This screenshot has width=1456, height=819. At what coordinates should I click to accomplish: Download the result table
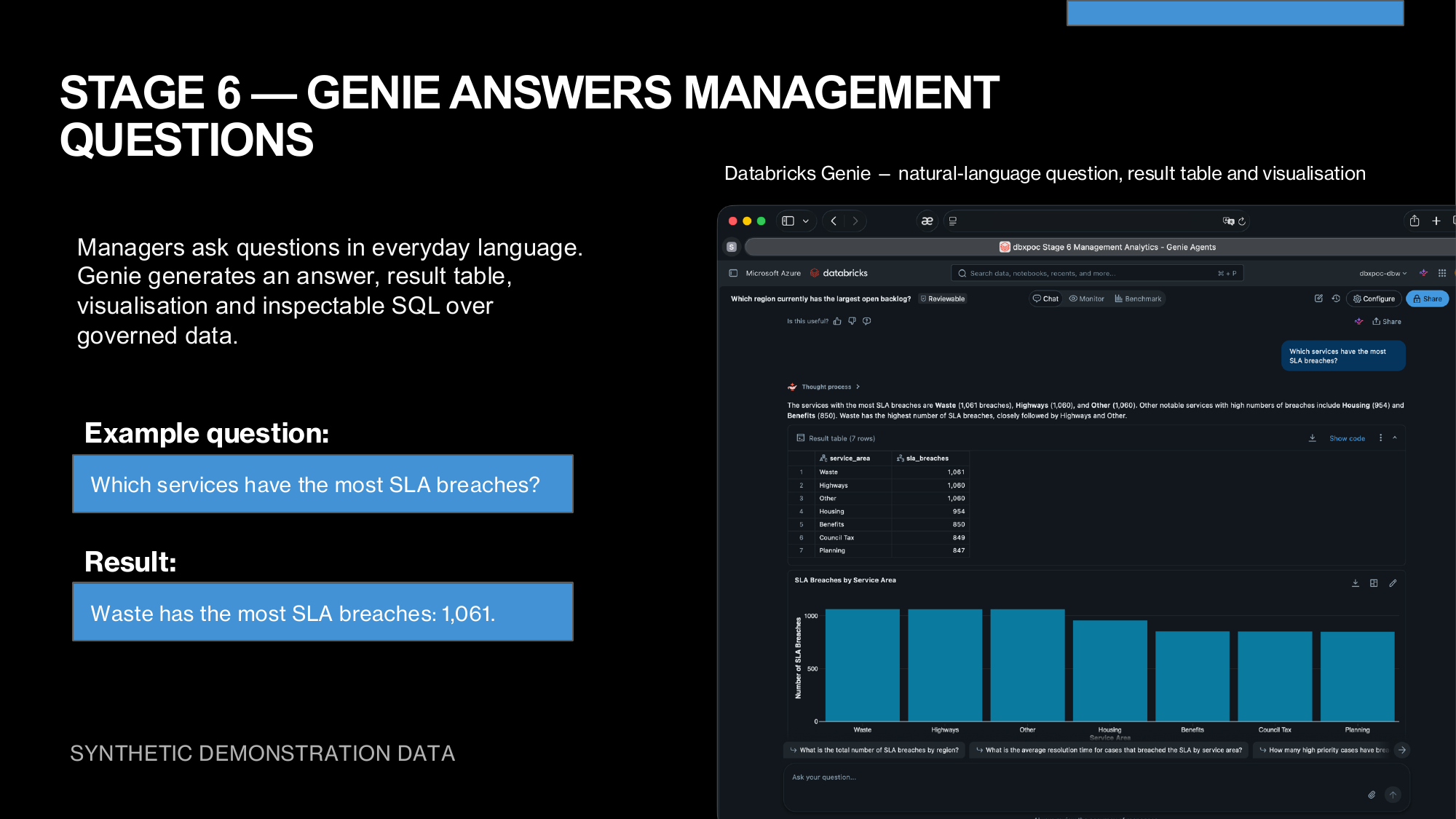1313,438
